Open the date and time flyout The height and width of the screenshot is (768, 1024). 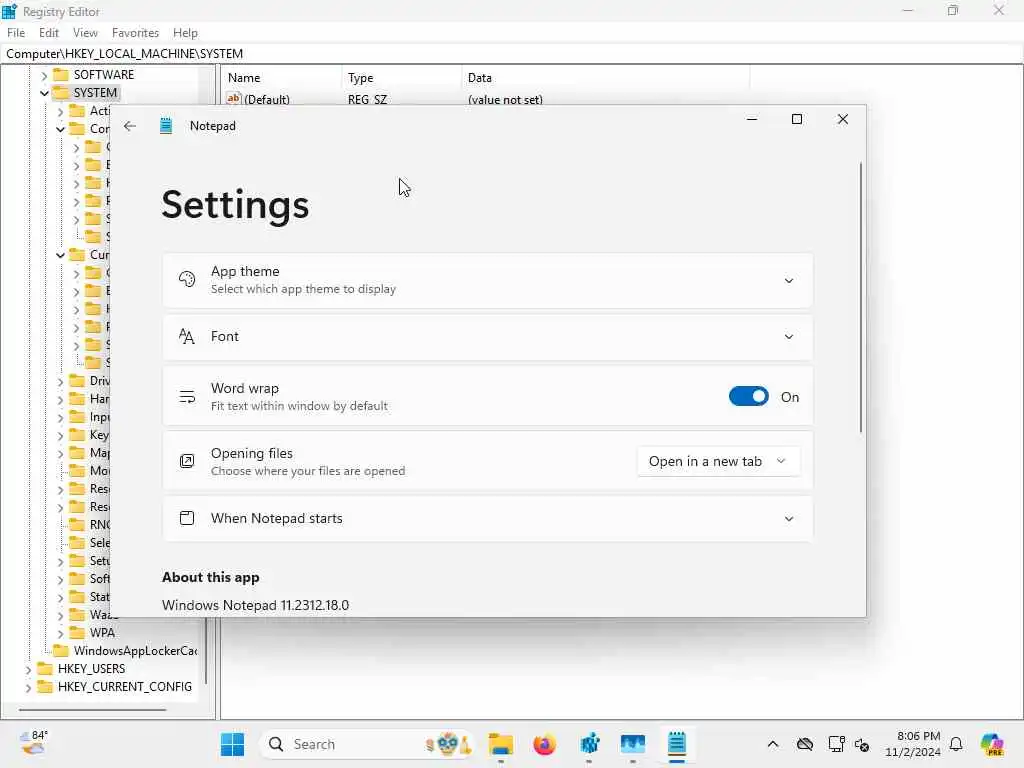(913, 744)
